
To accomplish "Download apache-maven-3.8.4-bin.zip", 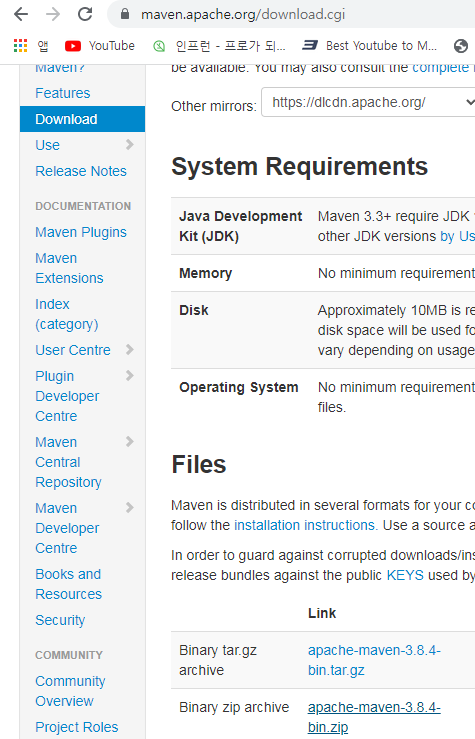I will coord(374,717).
